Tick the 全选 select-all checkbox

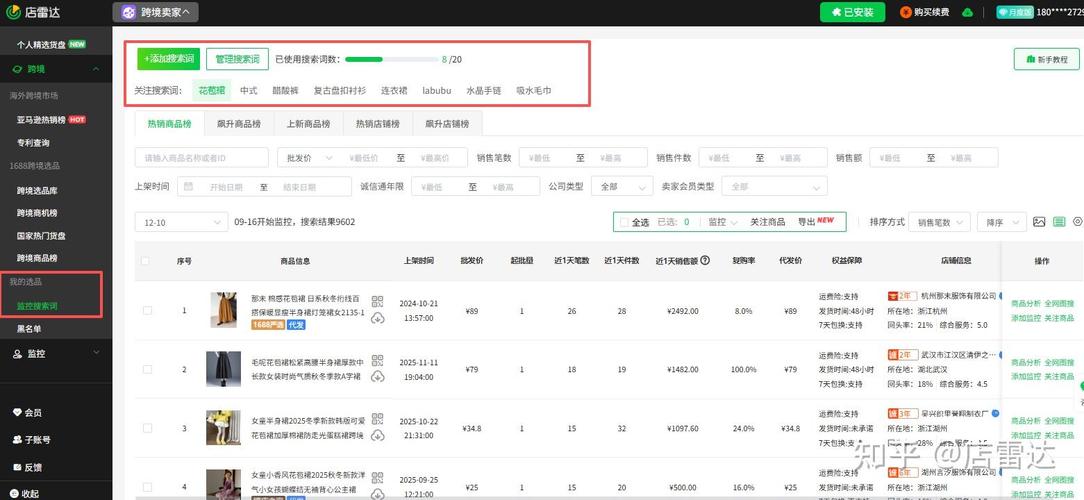tap(624, 222)
